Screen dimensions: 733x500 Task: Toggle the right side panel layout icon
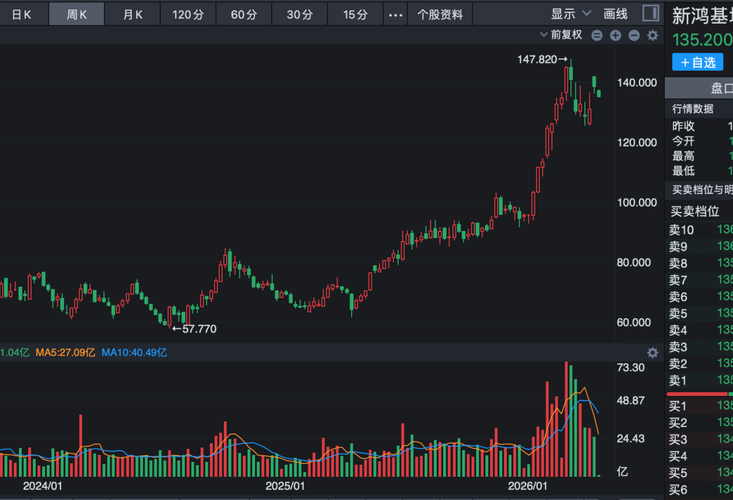650,14
